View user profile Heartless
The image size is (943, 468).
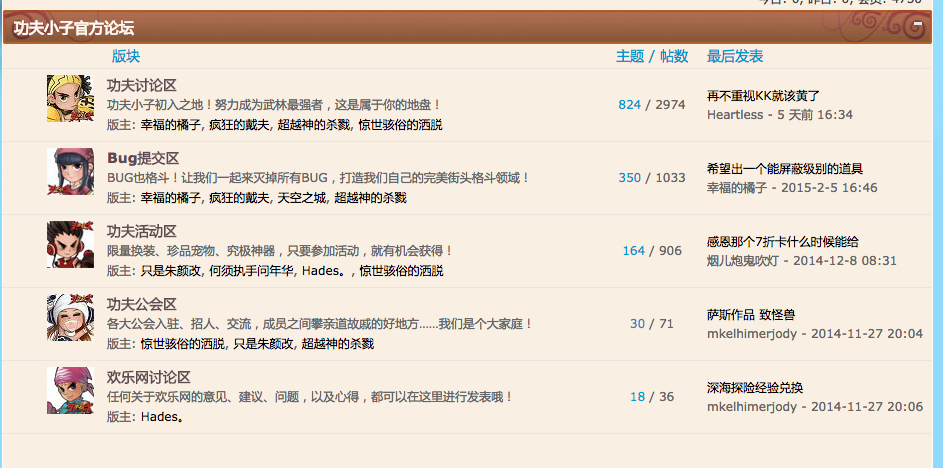(x=734, y=115)
